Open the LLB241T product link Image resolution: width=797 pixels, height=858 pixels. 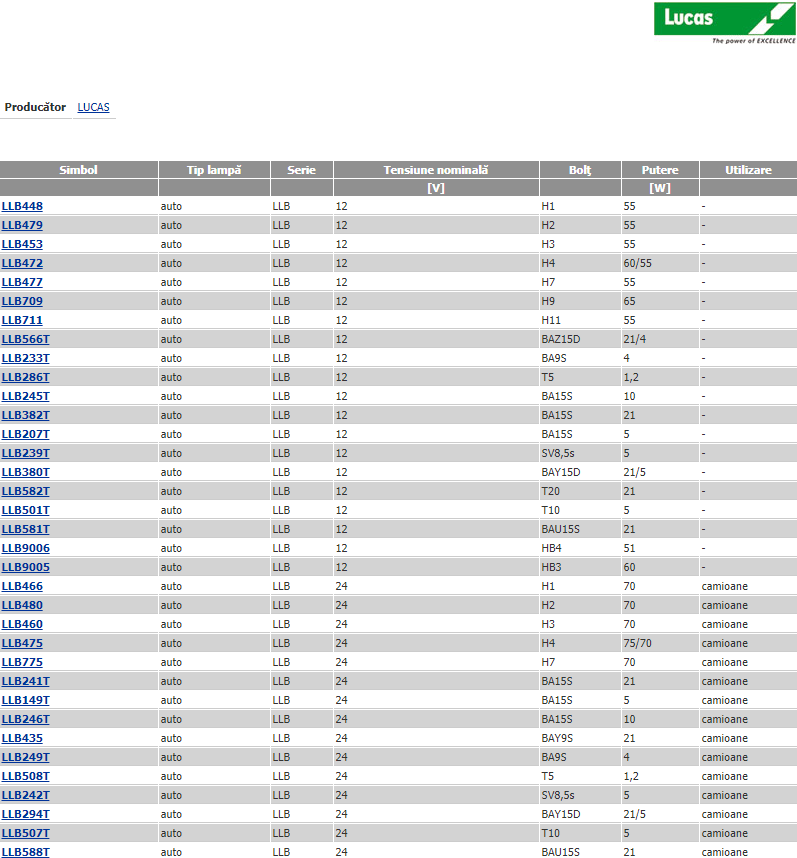tap(25, 681)
